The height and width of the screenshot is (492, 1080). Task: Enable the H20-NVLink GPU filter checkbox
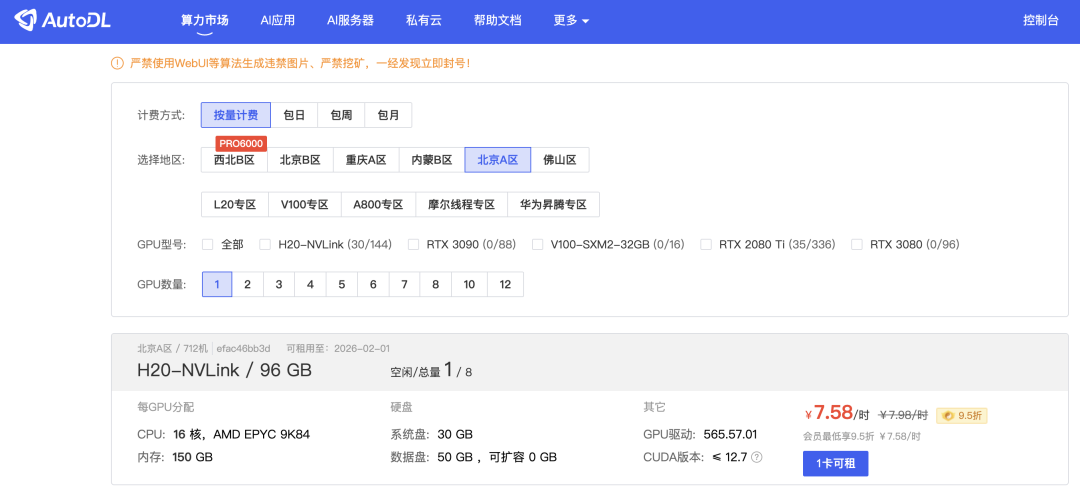pyautogui.click(x=265, y=244)
